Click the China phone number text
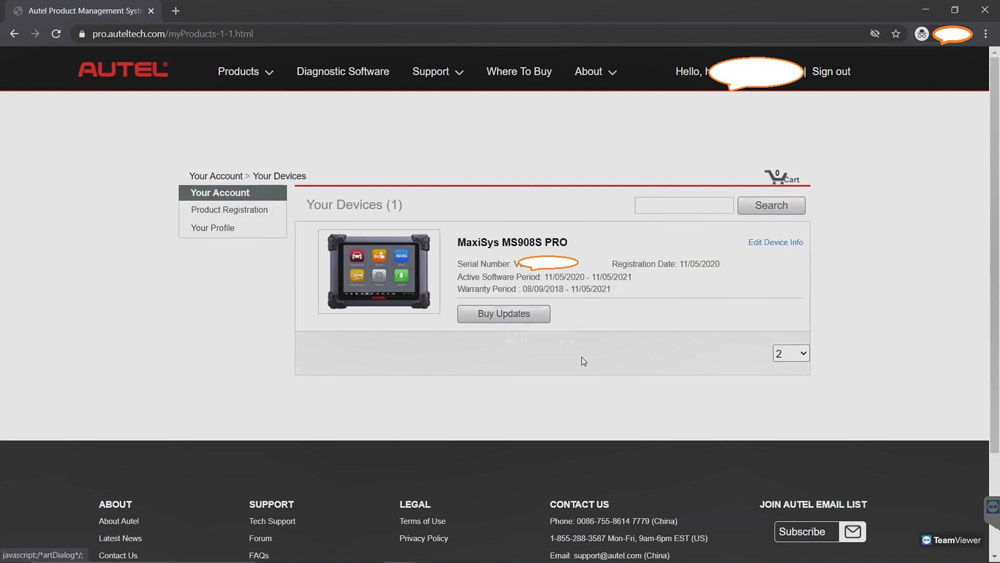The width and height of the screenshot is (1000, 563). pyautogui.click(x=613, y=521)
